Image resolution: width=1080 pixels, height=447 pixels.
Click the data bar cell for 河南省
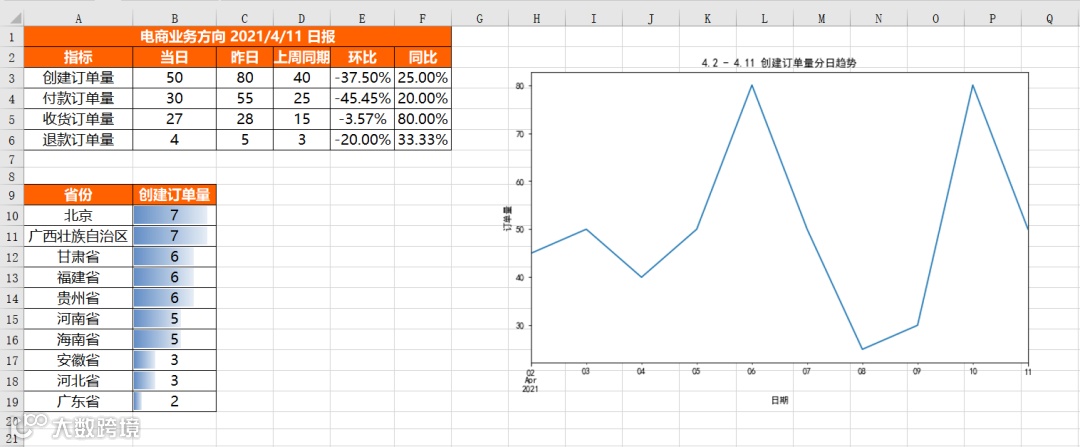[x=175, y=319]
